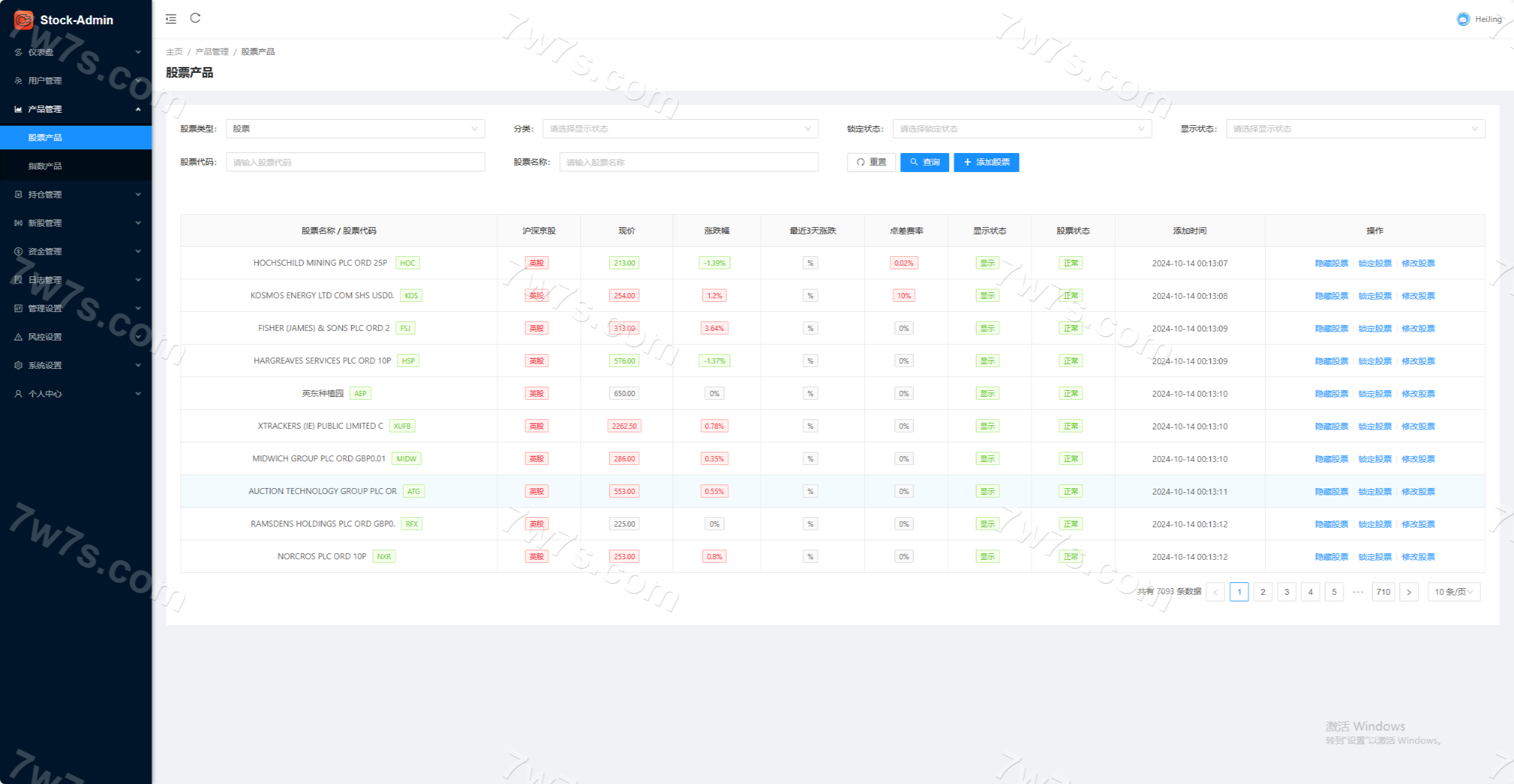Go to page 710 in pagination

point(1383,592)
